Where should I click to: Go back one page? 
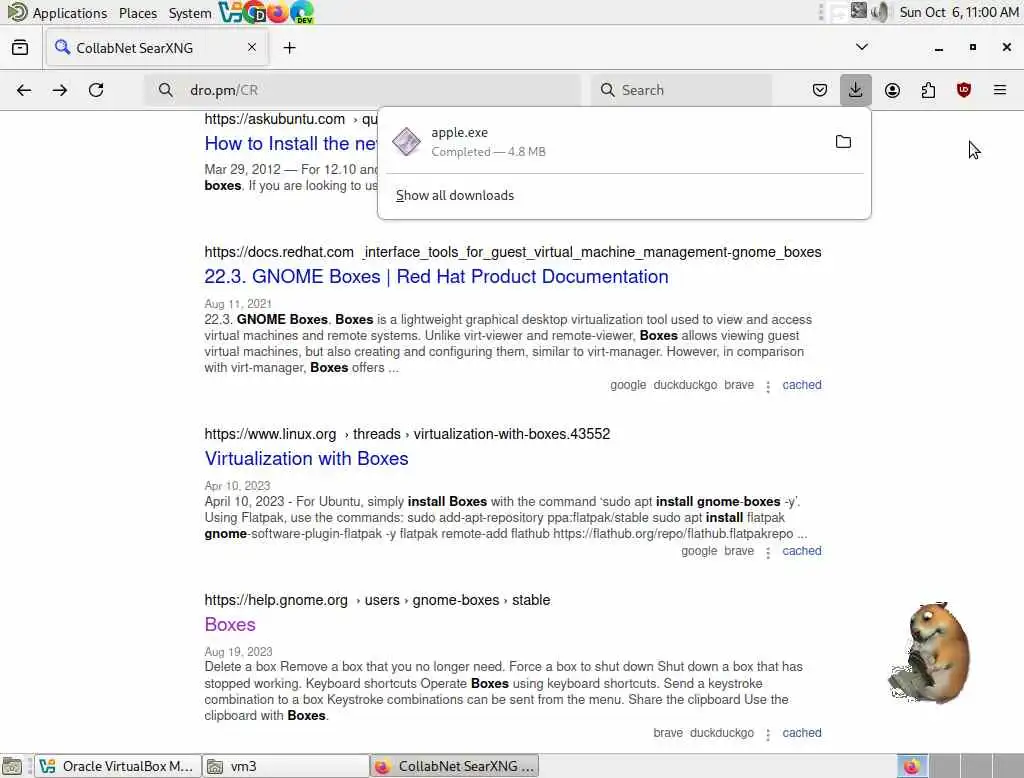(24, 90)
